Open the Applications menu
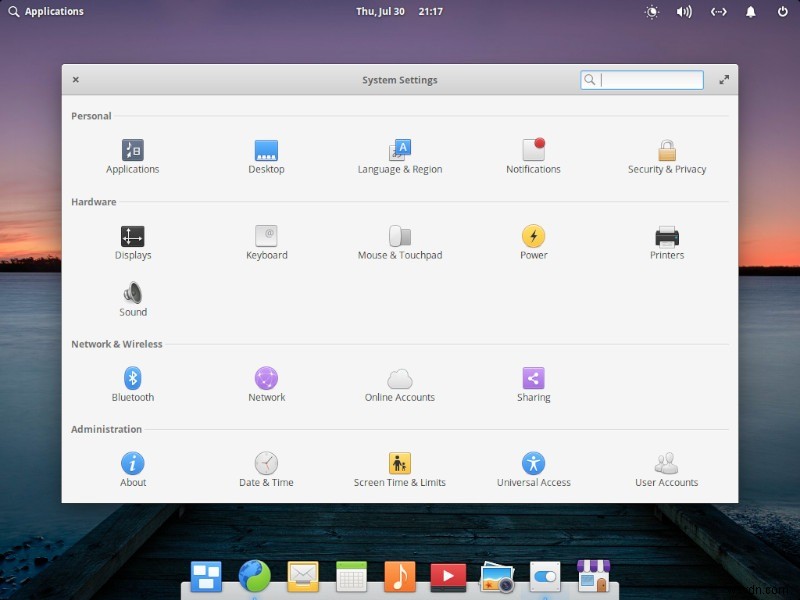The image size is (800, 600). point(44,11)
